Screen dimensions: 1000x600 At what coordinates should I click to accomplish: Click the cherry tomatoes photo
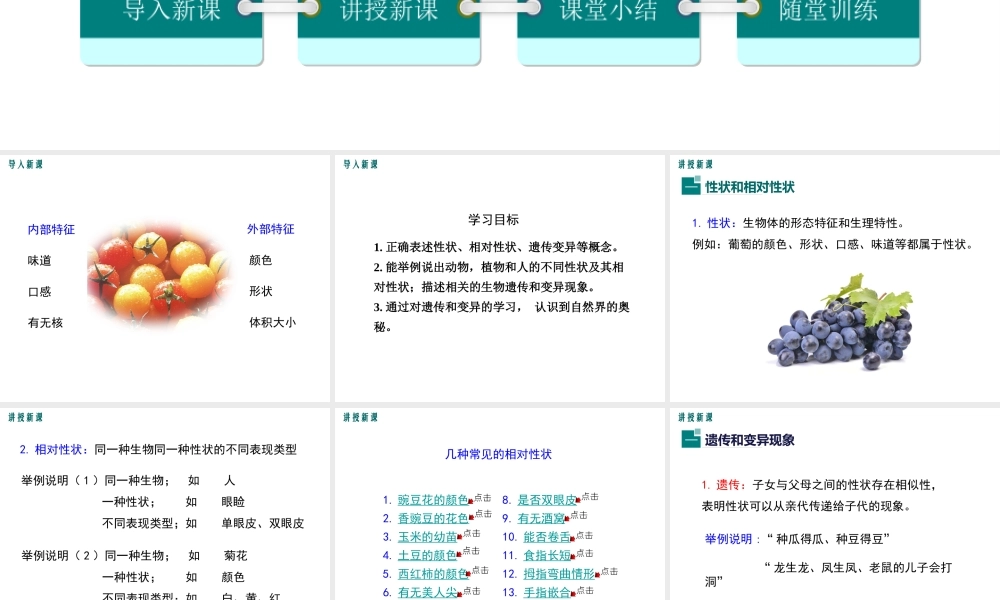pyautogui.click(x=158, y=273)
